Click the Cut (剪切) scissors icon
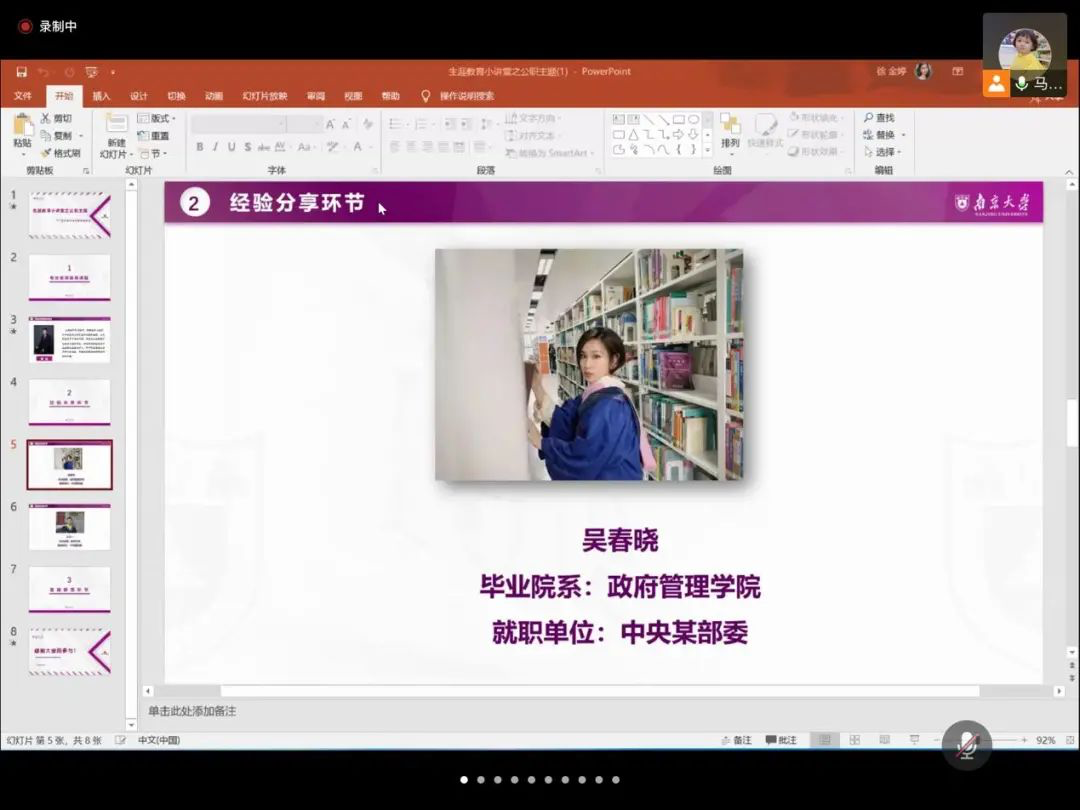The width and height of the screenshot is (1080, 810). pyautogui.click(x=46, y=118)
